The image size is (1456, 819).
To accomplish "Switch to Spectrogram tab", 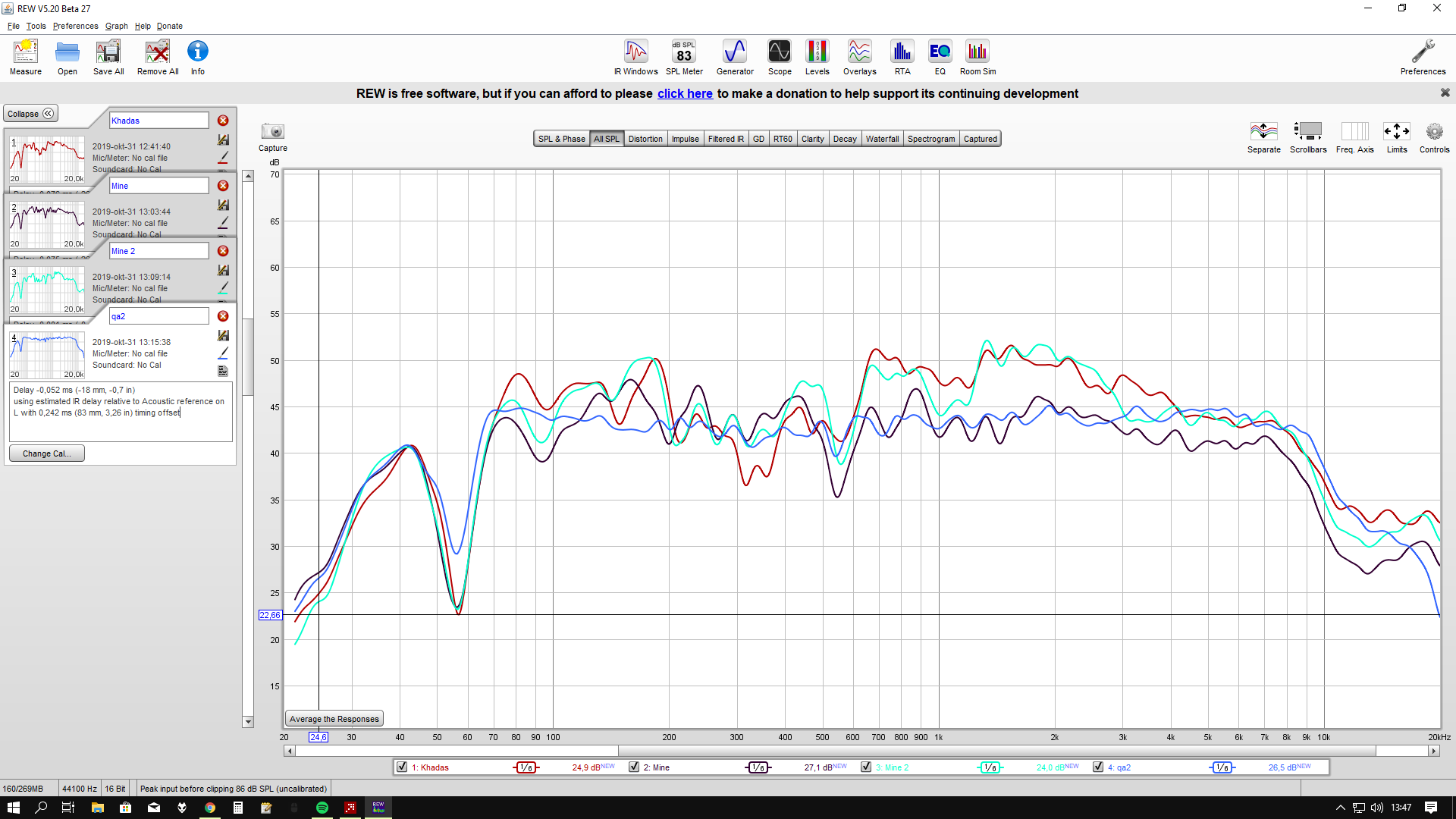I will [x=931, y=139].
